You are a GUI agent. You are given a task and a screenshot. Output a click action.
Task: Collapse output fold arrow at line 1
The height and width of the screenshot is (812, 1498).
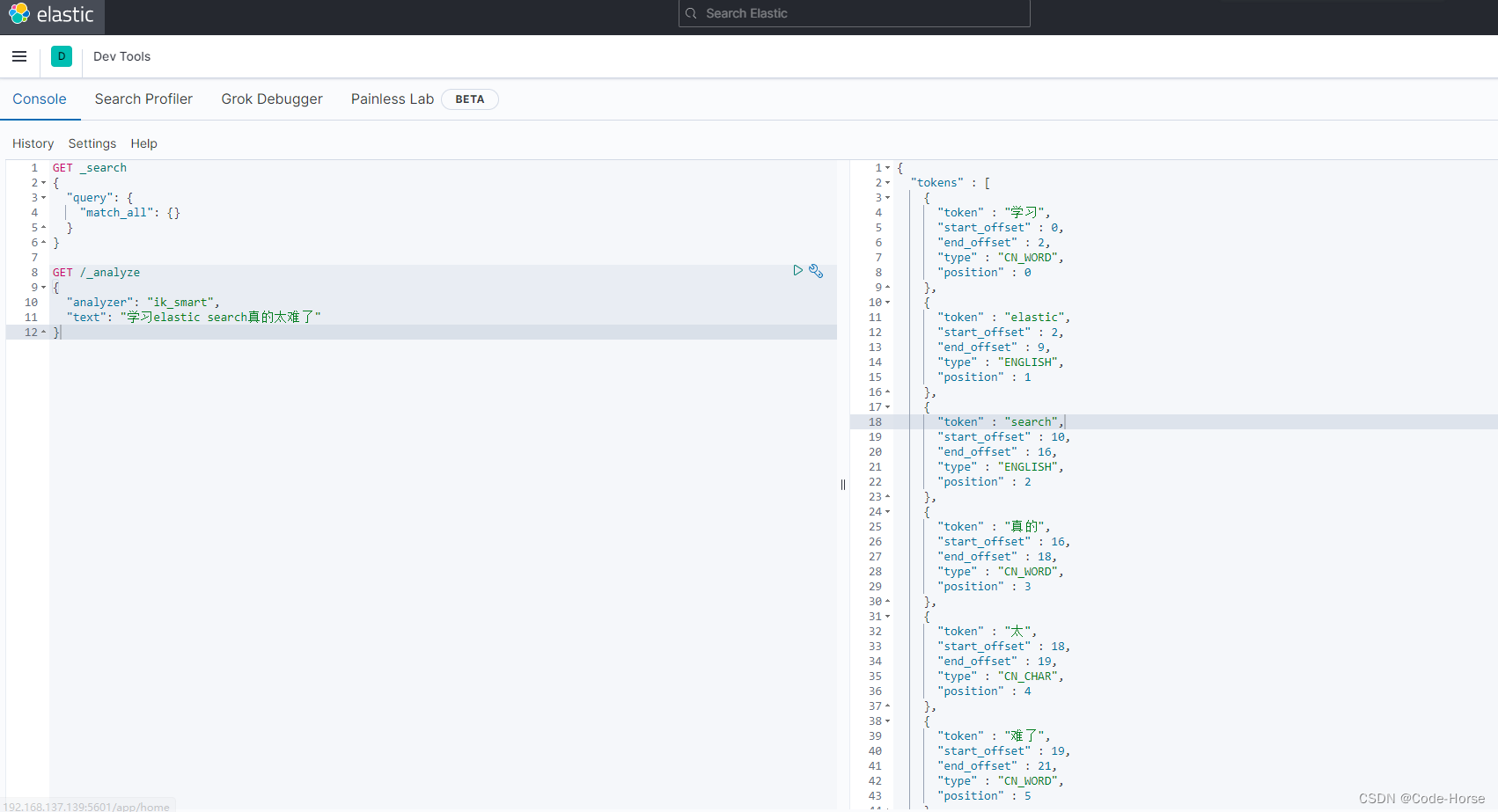[887, 168]
